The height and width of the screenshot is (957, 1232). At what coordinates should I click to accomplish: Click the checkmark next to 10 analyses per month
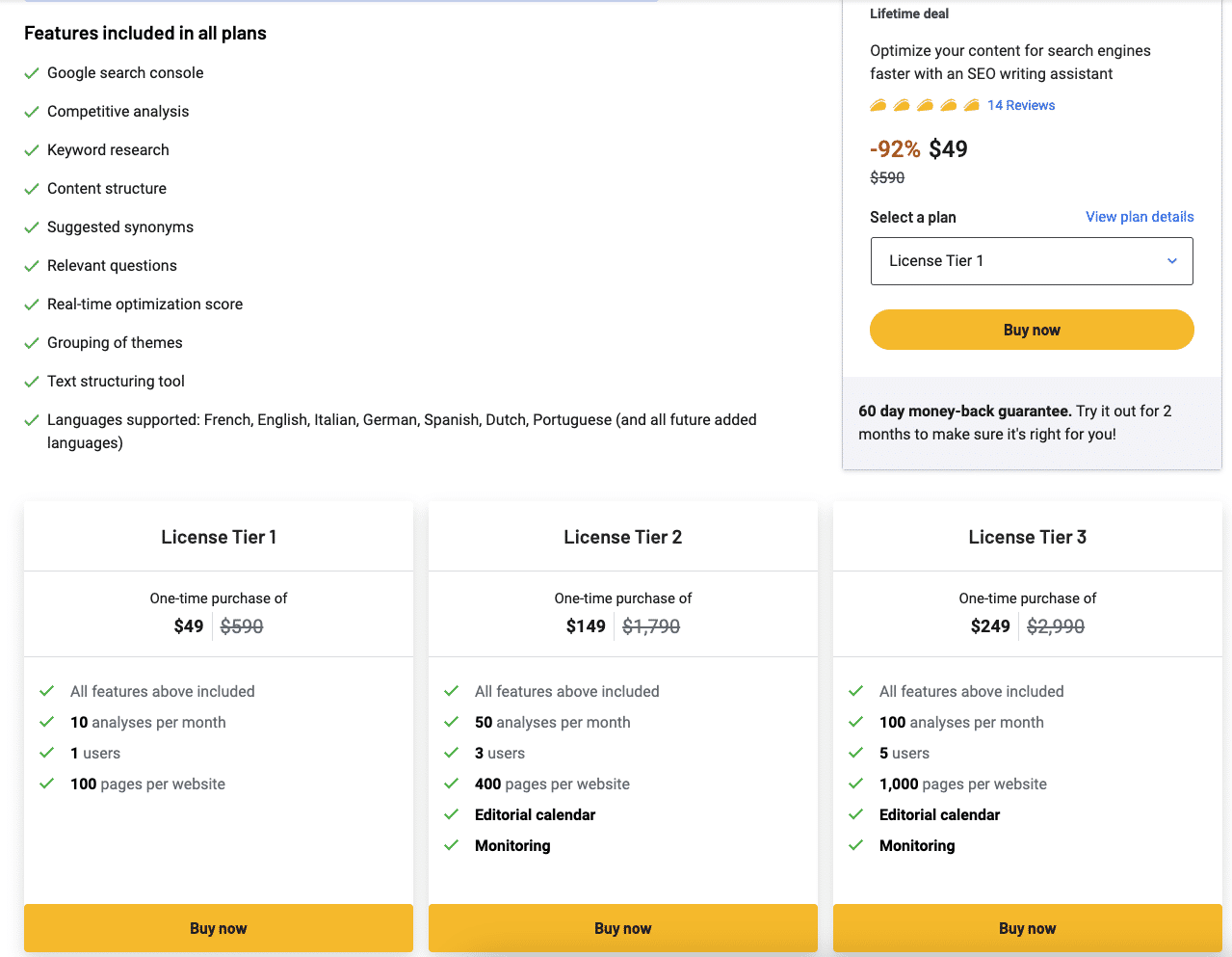coord(46,722)
